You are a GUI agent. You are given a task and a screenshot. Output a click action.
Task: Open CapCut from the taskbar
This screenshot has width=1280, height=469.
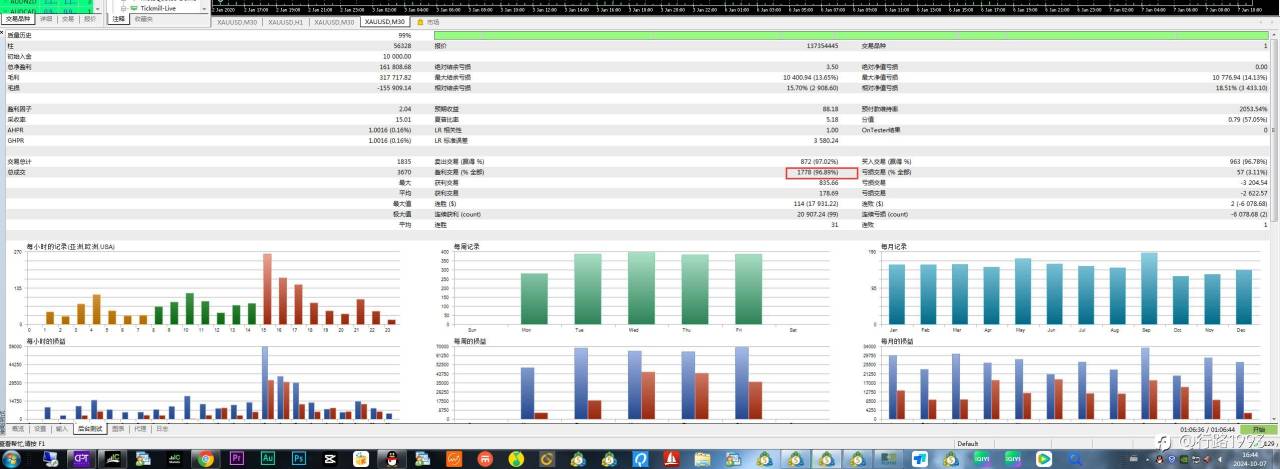click(329, 459)
